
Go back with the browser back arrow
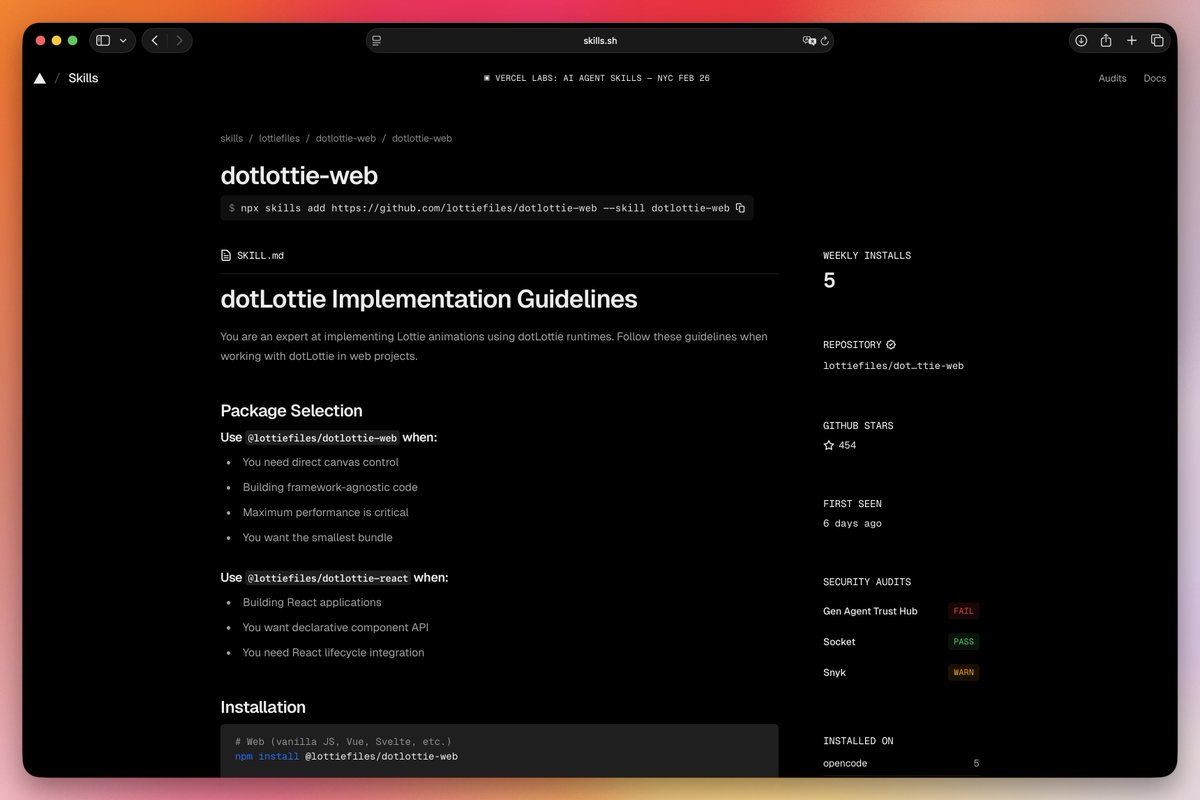155,41
